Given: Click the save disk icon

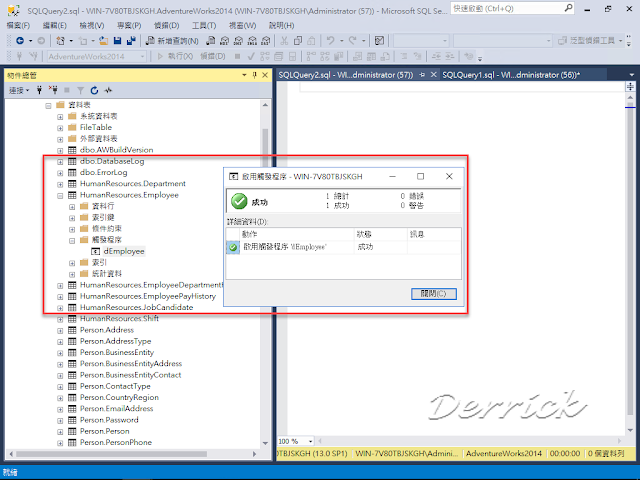Looking at the screenshot, I should click(x=118, y=40).
